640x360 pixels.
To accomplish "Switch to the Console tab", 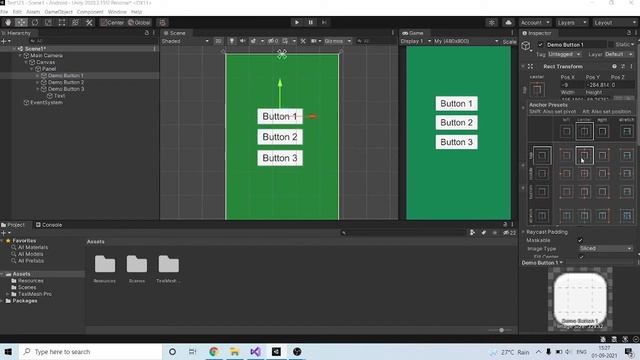I will pyautogui.click(x=49, y=225).
